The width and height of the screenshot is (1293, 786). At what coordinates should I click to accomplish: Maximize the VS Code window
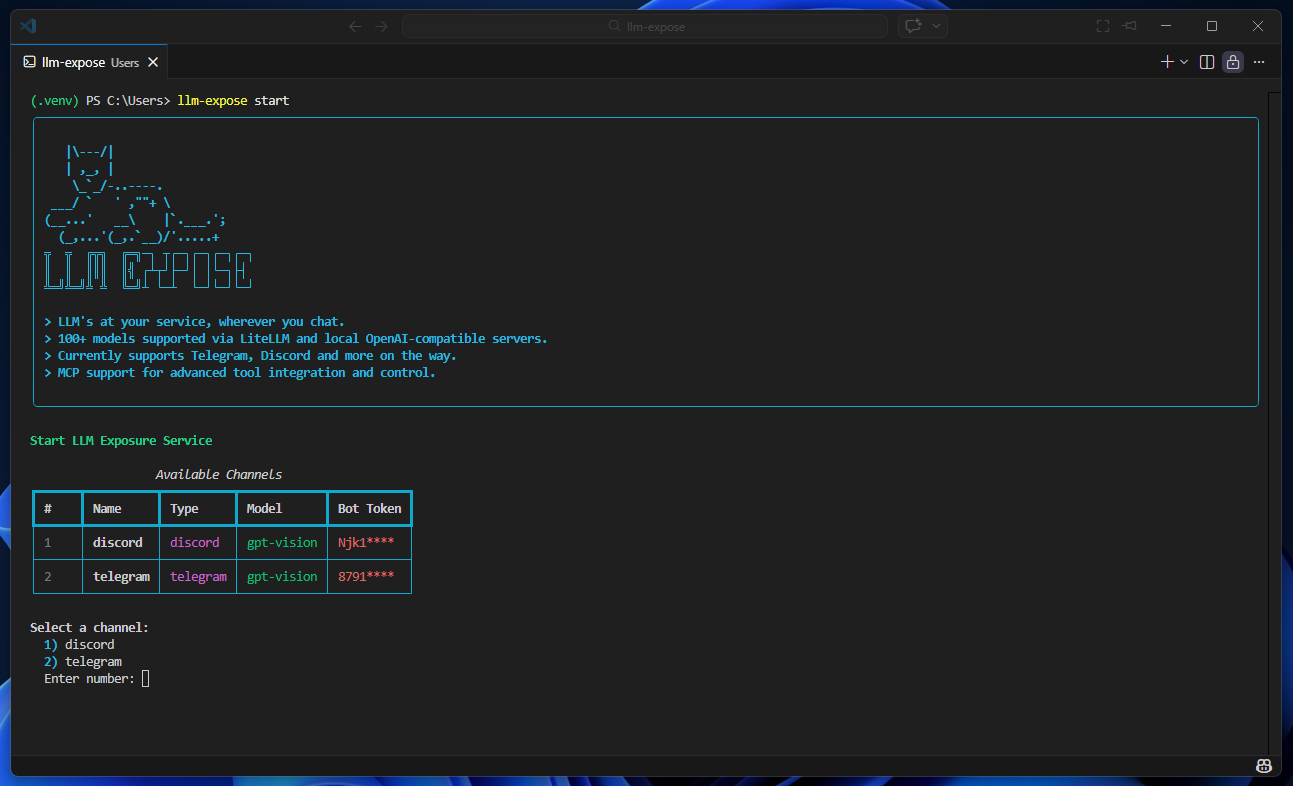(x=1212, y=26)
